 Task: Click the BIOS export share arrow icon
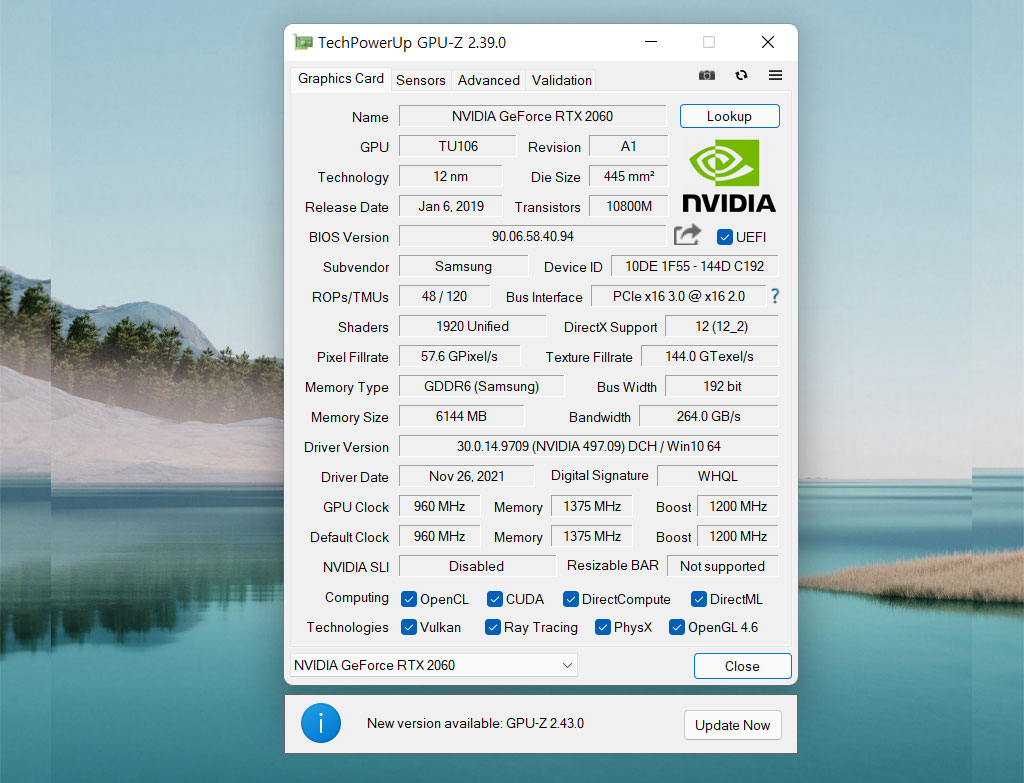tap(687, 235)
